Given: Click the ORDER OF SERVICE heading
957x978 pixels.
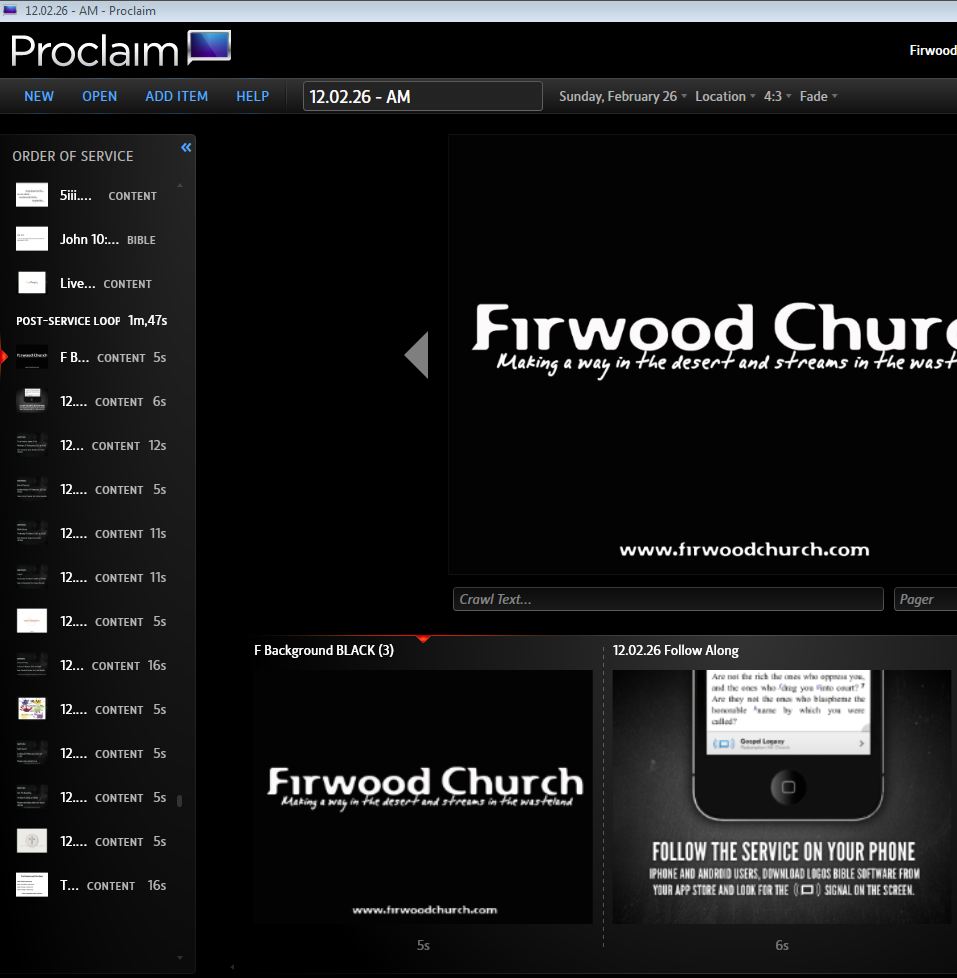Looking at the screenshot, I should [x=73, y=156].
